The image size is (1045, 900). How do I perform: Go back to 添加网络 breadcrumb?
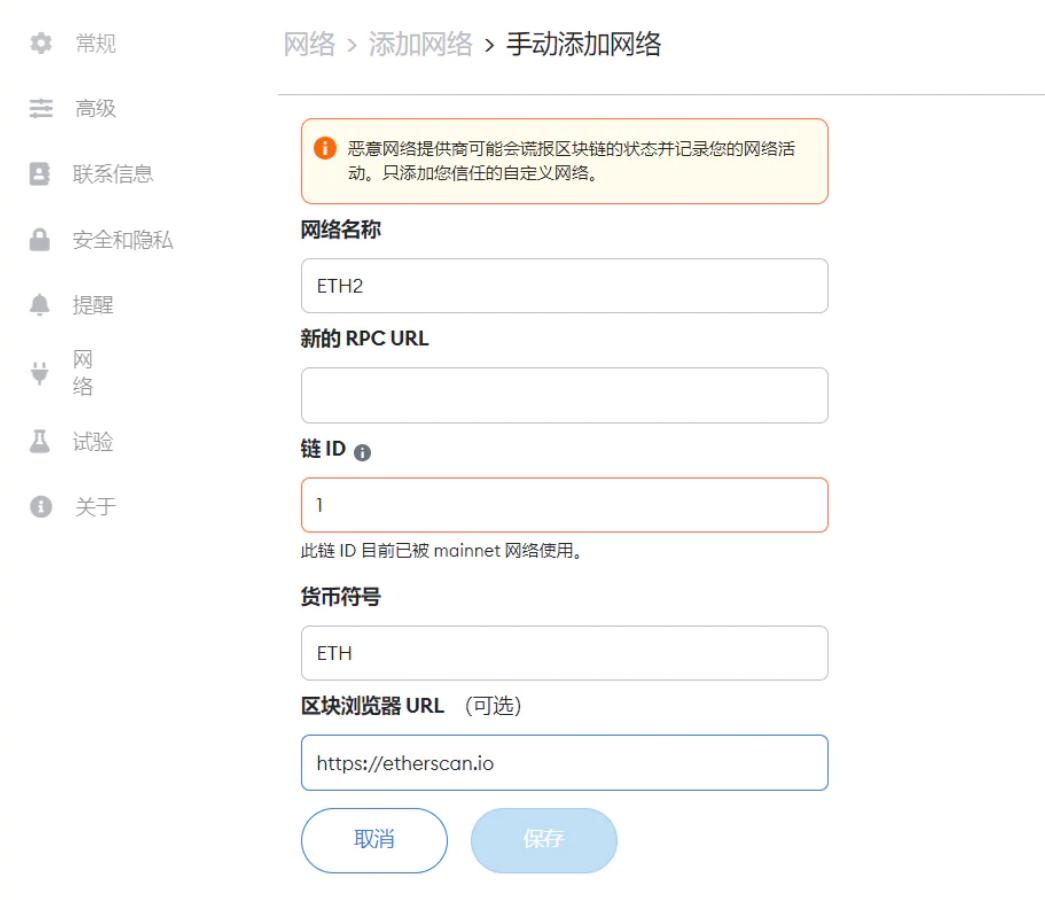(420, 45)
